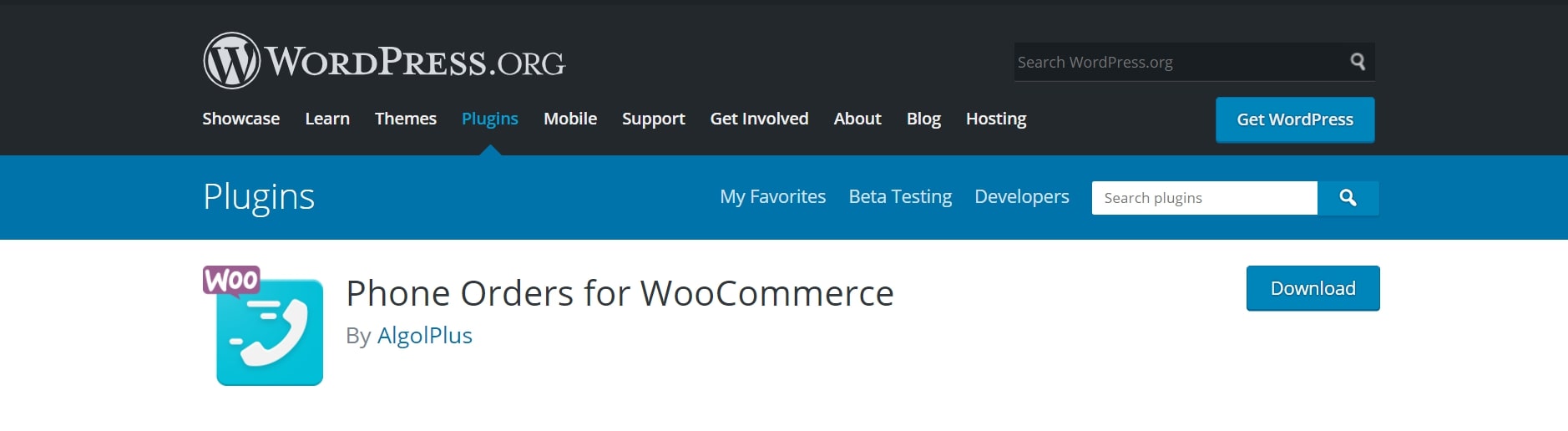Open the About page
1568x431 pixels.
(x=857, y=119)
